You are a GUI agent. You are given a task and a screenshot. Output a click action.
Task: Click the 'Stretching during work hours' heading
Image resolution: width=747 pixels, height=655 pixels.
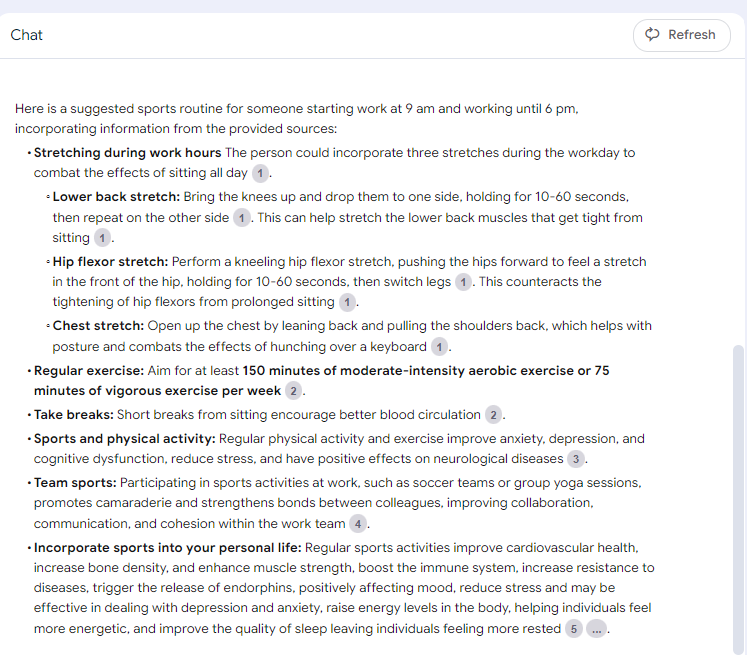[127, 153]
